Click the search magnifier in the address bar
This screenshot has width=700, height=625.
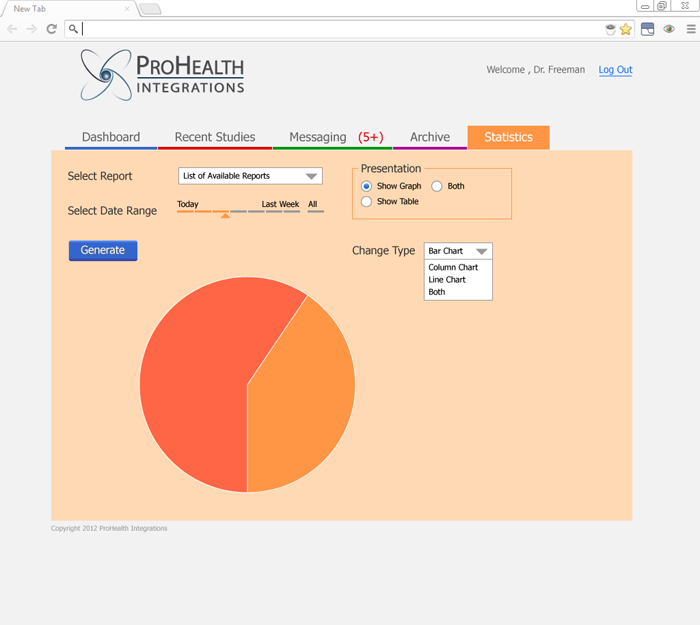[73, 29]
